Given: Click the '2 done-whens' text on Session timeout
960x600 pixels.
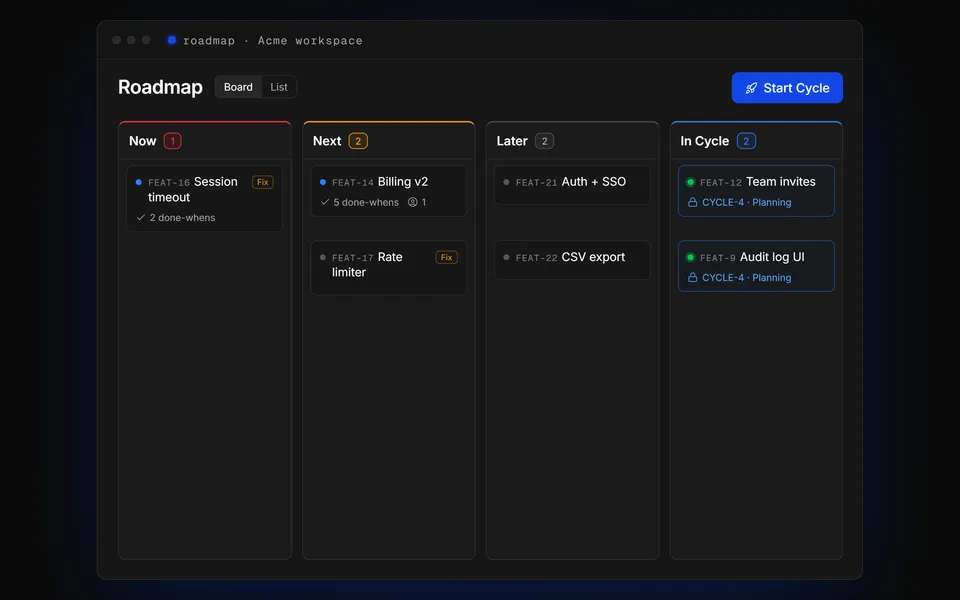Looking at the screenshot, I should (182, 217).
